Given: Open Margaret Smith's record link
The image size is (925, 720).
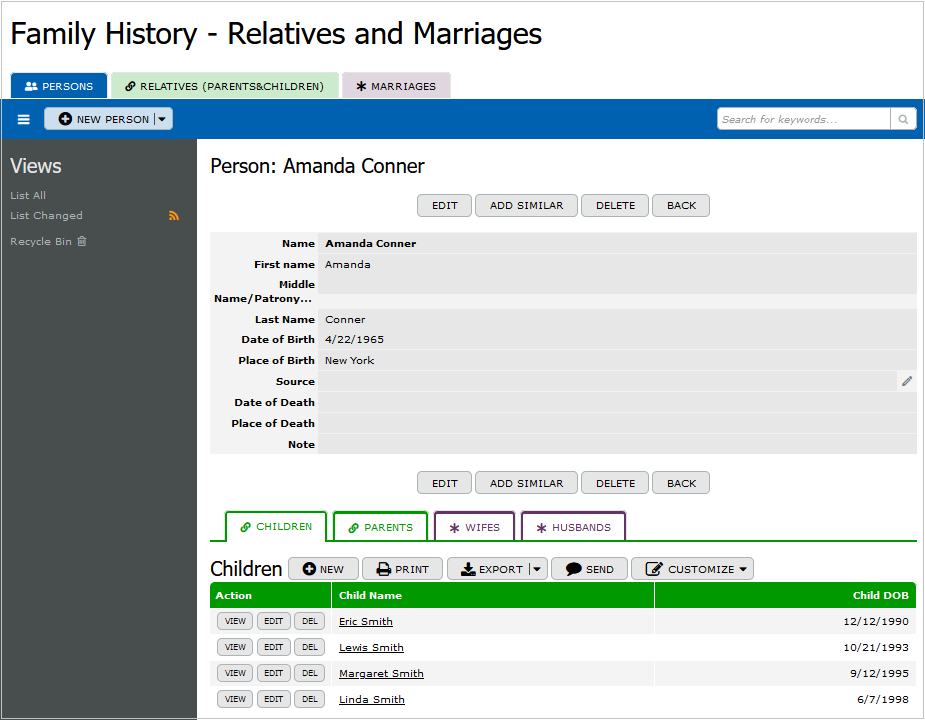Looking at the screenshot, I should point(381,673).
